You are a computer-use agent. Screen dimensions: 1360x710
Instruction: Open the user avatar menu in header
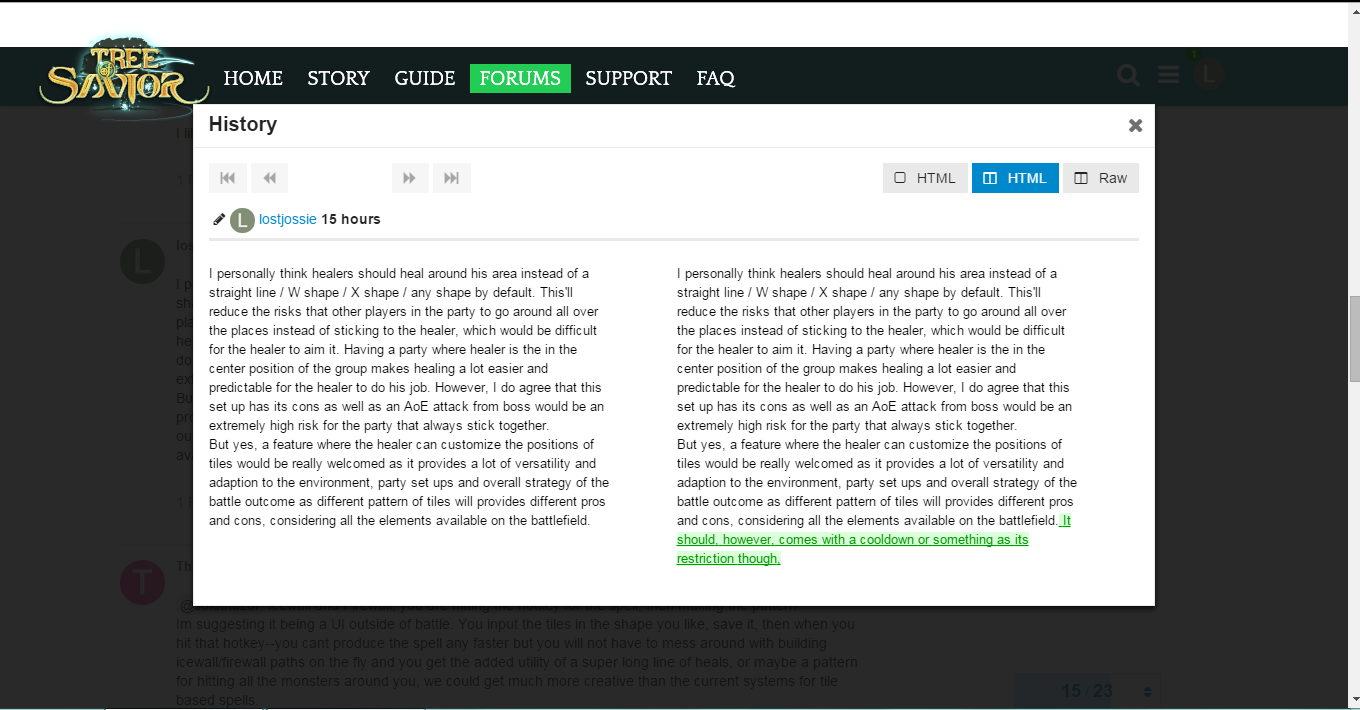point(1209,75)
